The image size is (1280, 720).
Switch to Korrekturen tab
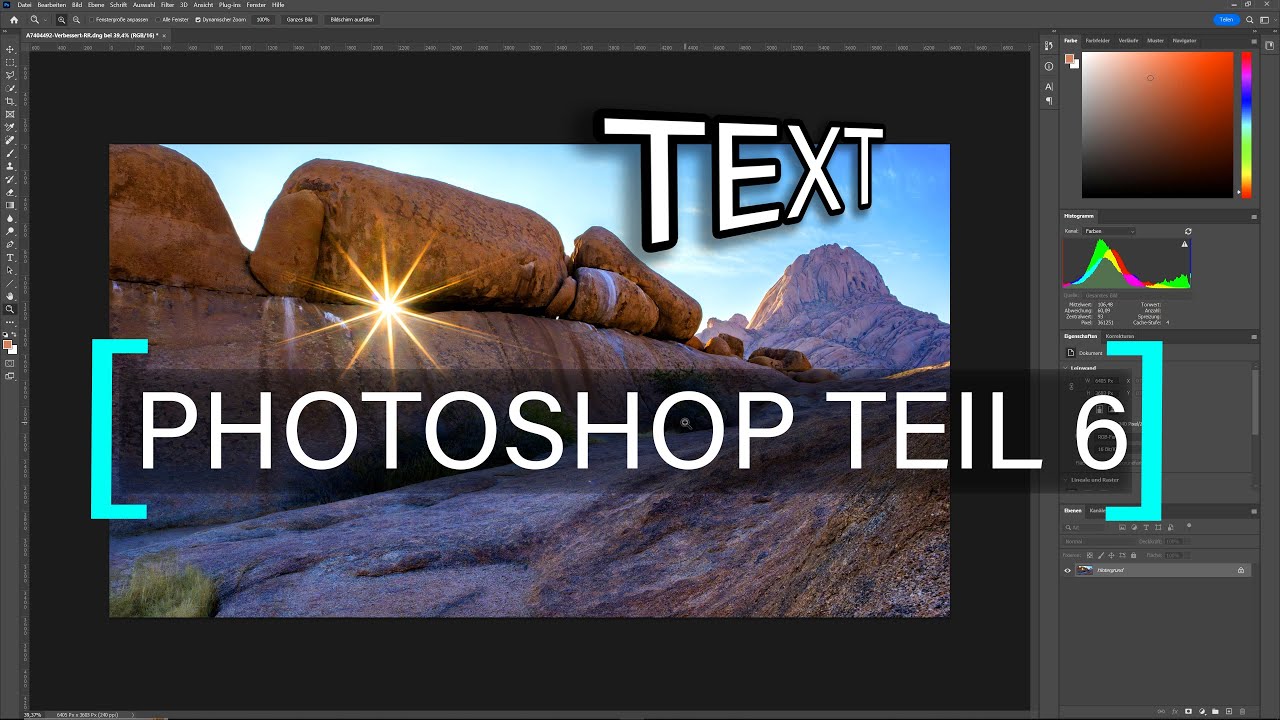point(1120,336)
